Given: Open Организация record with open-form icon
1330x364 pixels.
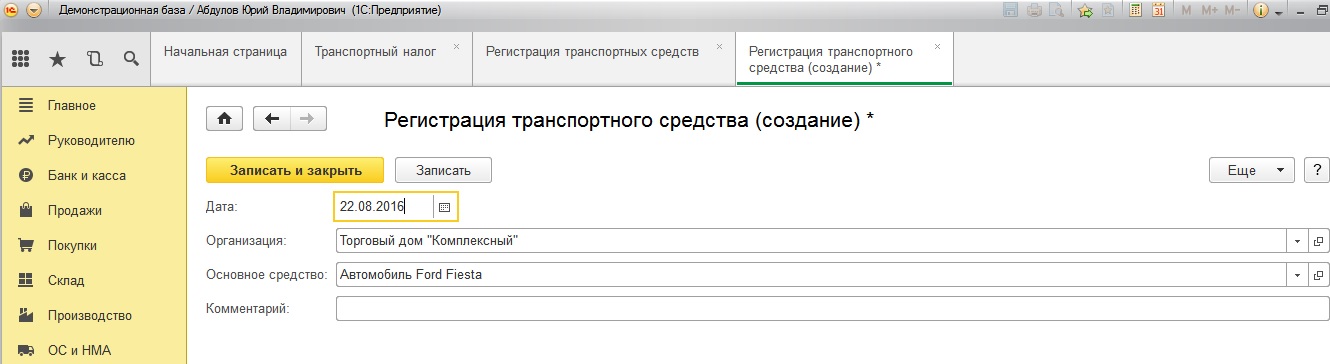Looking at the screenshot, I should [x=1318, y=241].
